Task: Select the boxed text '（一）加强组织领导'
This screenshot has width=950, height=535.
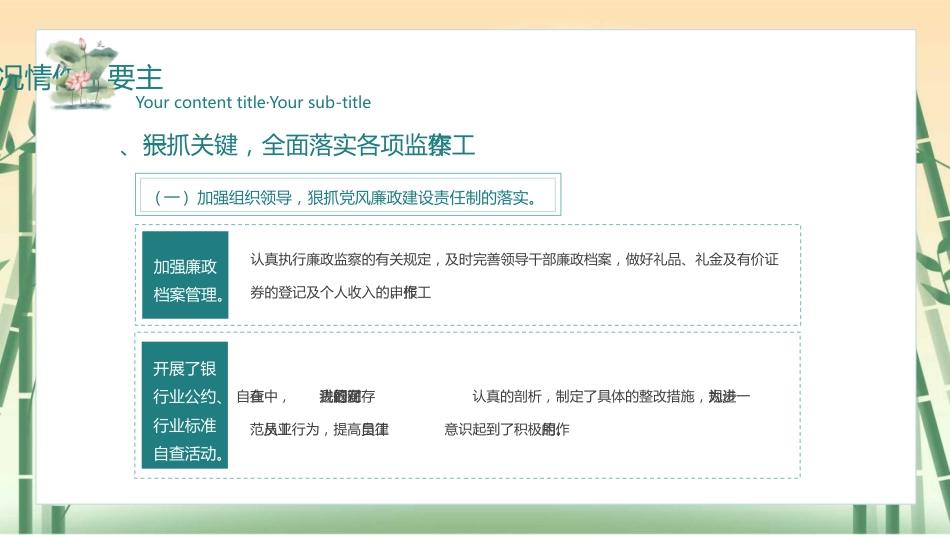Action: pos(221,198)
